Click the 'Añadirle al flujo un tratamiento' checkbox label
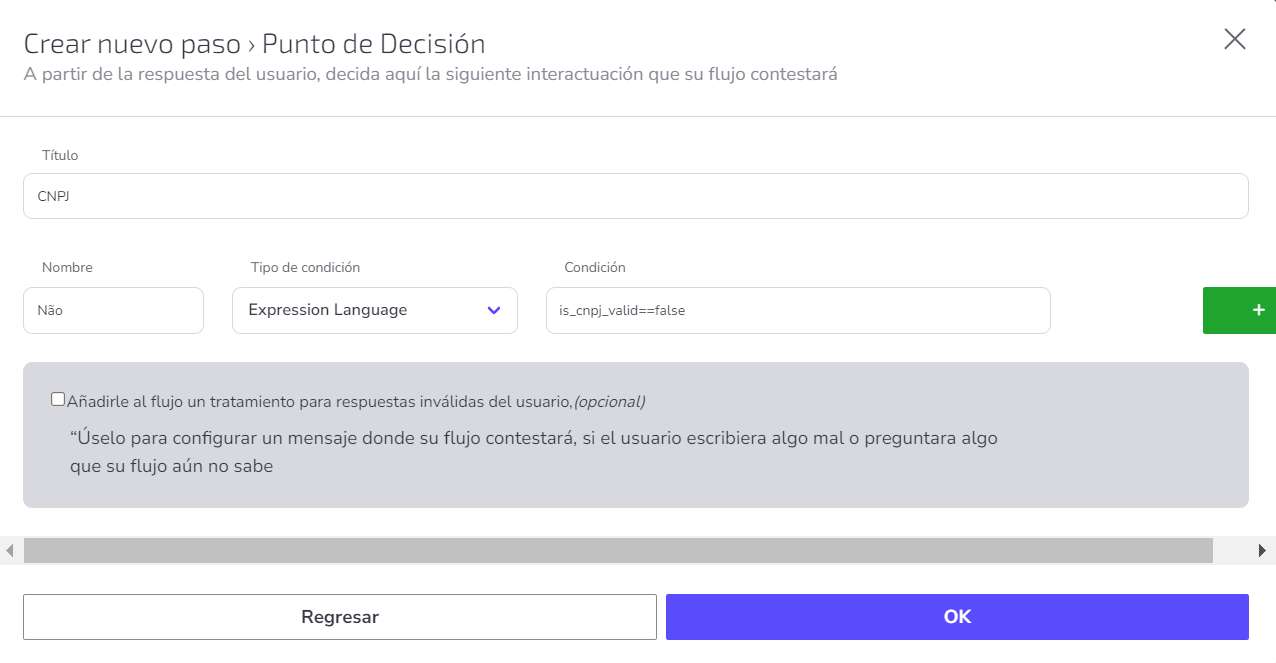The image size is (1276, 663). point(319,402)
